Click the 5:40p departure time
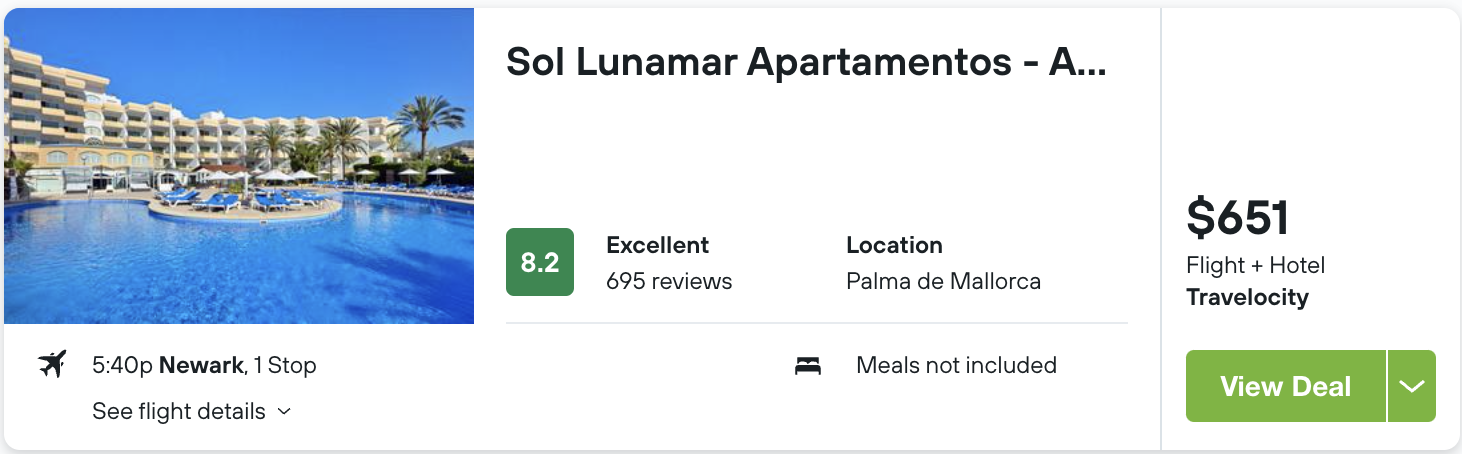 click(122, 365)
